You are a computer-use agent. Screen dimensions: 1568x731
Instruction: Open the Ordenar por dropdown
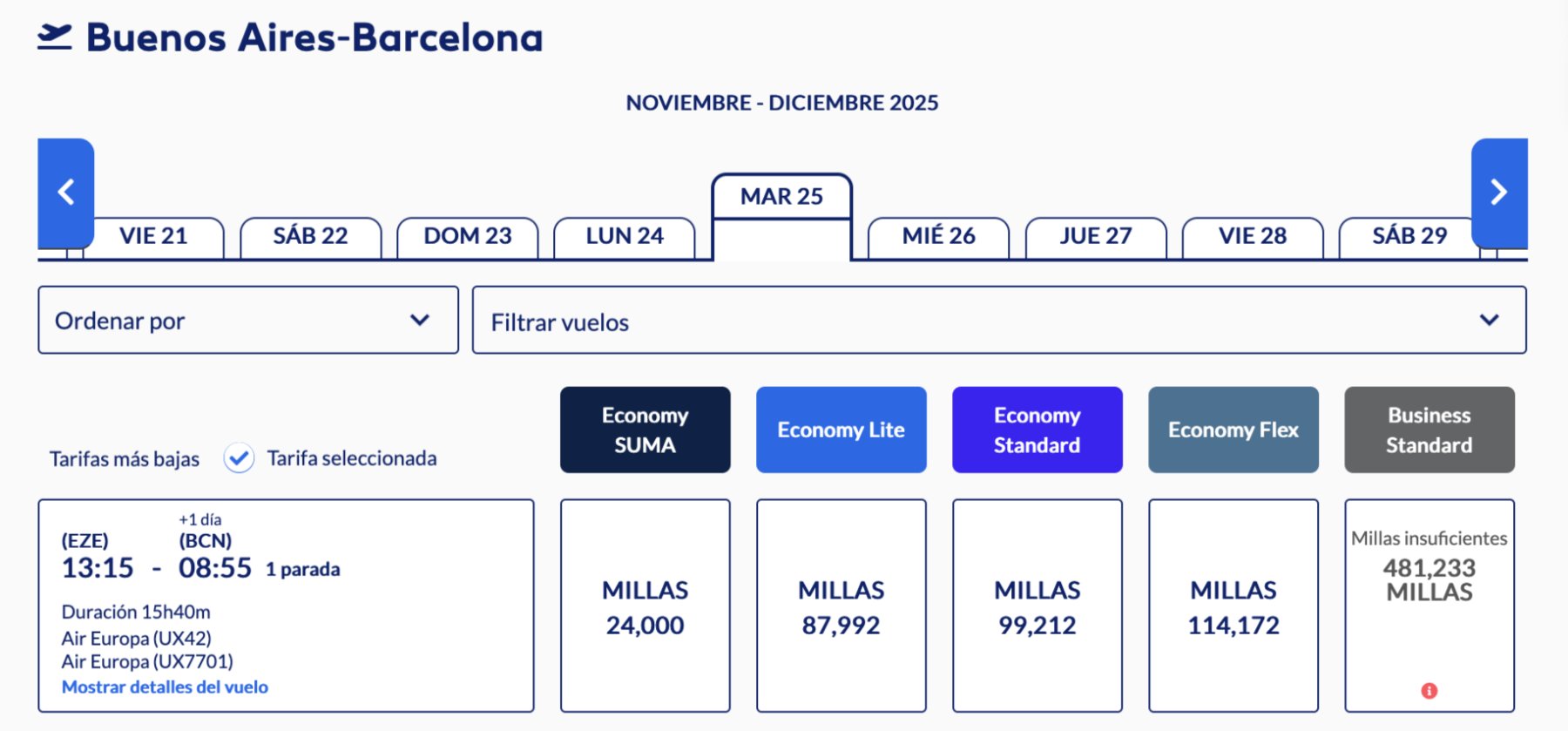coord(248,321)
